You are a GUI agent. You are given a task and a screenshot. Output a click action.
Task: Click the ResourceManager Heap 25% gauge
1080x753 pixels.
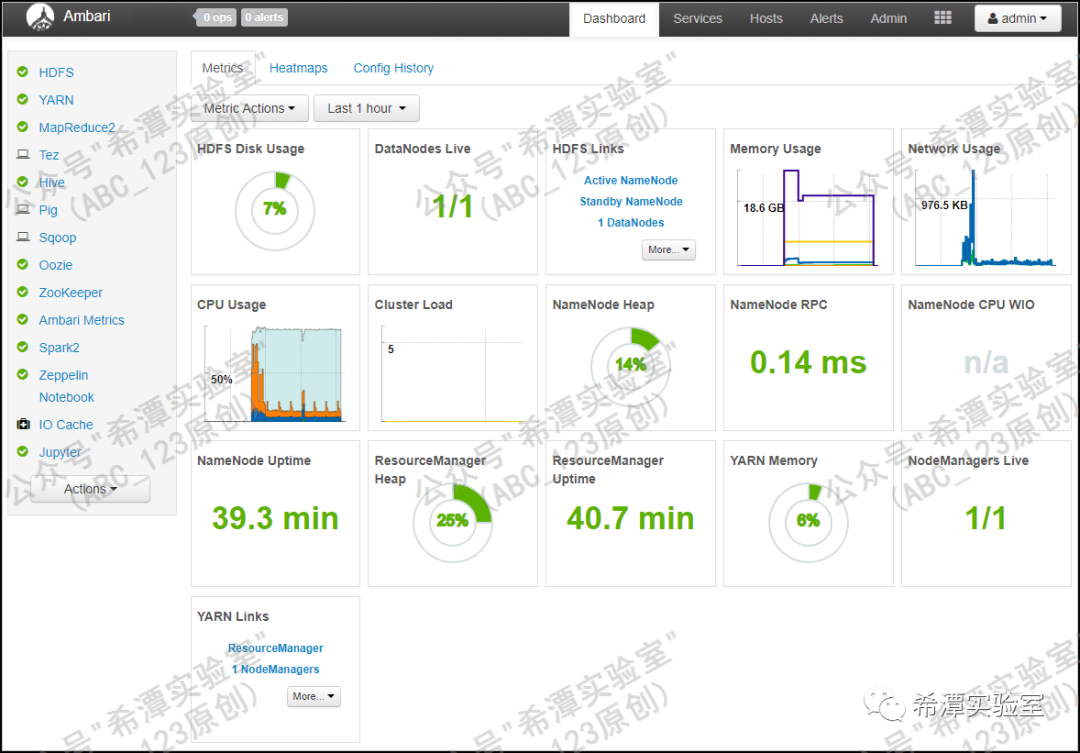pos(453,522)
